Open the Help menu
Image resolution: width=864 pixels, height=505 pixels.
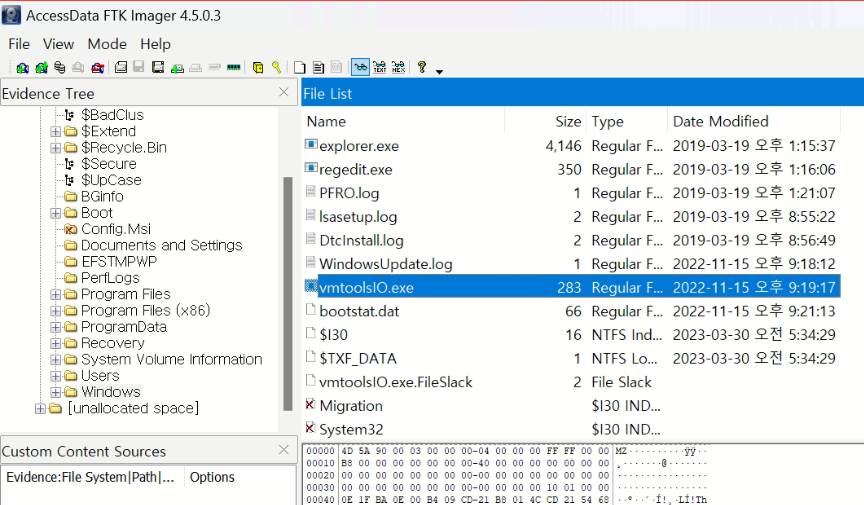point(155,44)
